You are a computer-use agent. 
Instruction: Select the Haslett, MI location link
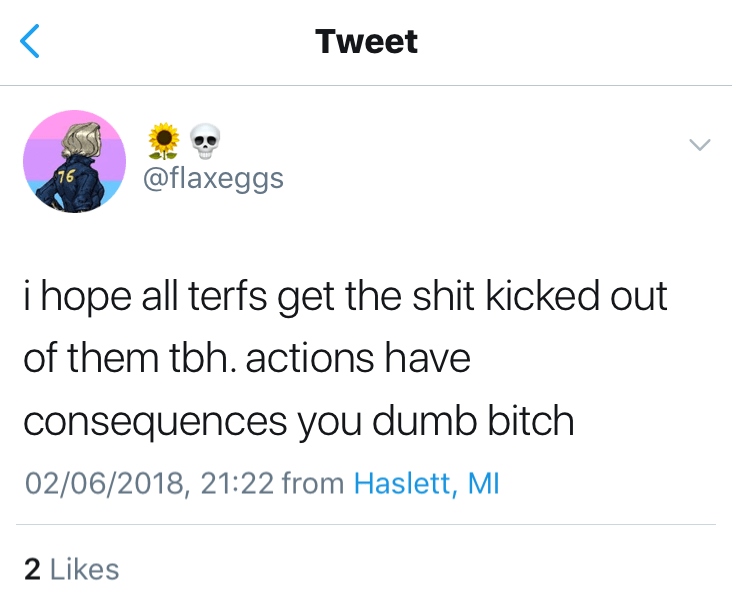[427, 484]
